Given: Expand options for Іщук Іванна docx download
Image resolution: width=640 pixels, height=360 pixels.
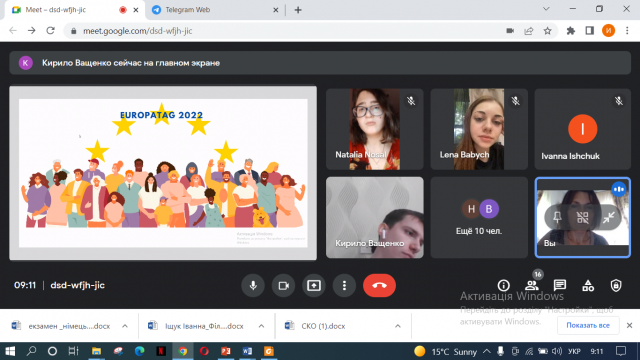Looking at the screenshot, I should coord(261,326).
